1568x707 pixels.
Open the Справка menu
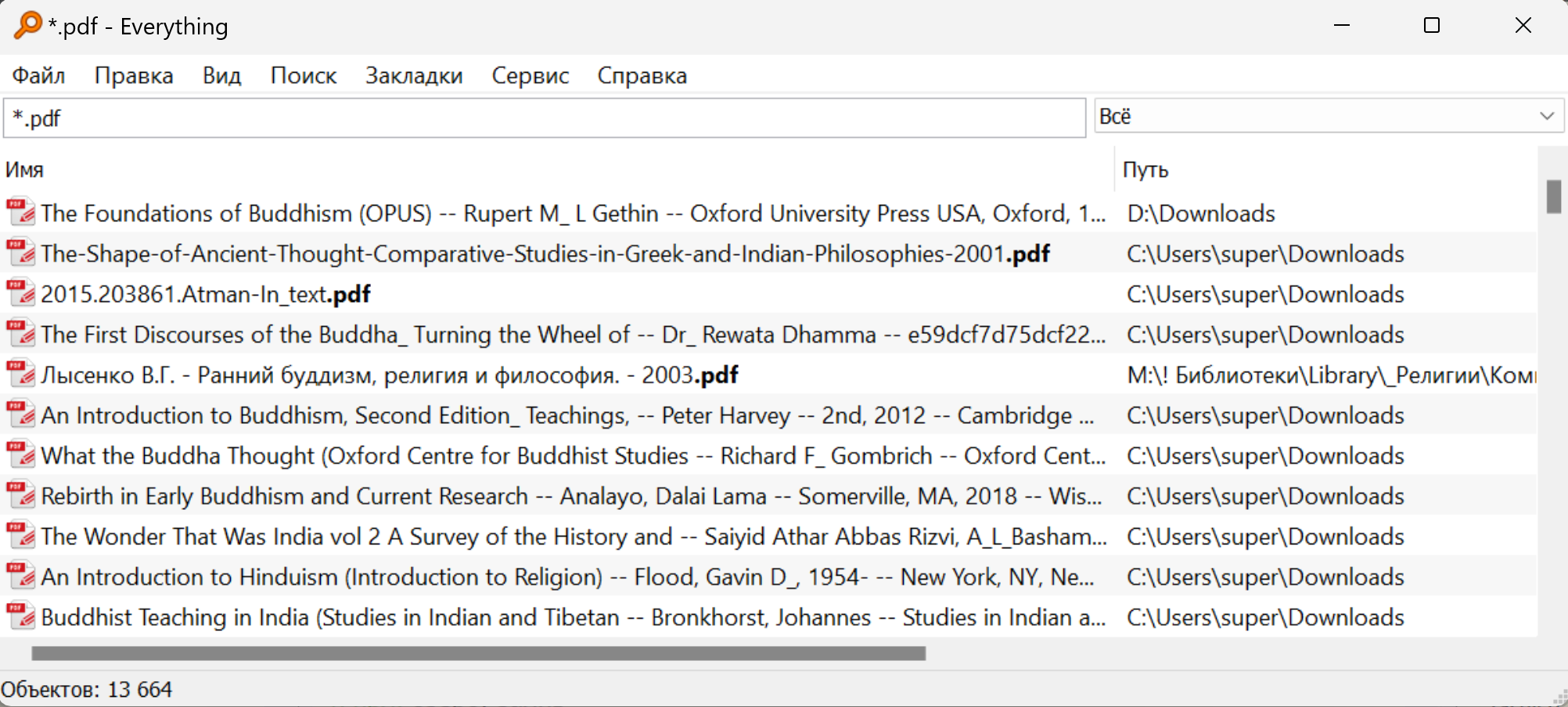(642, 76)
